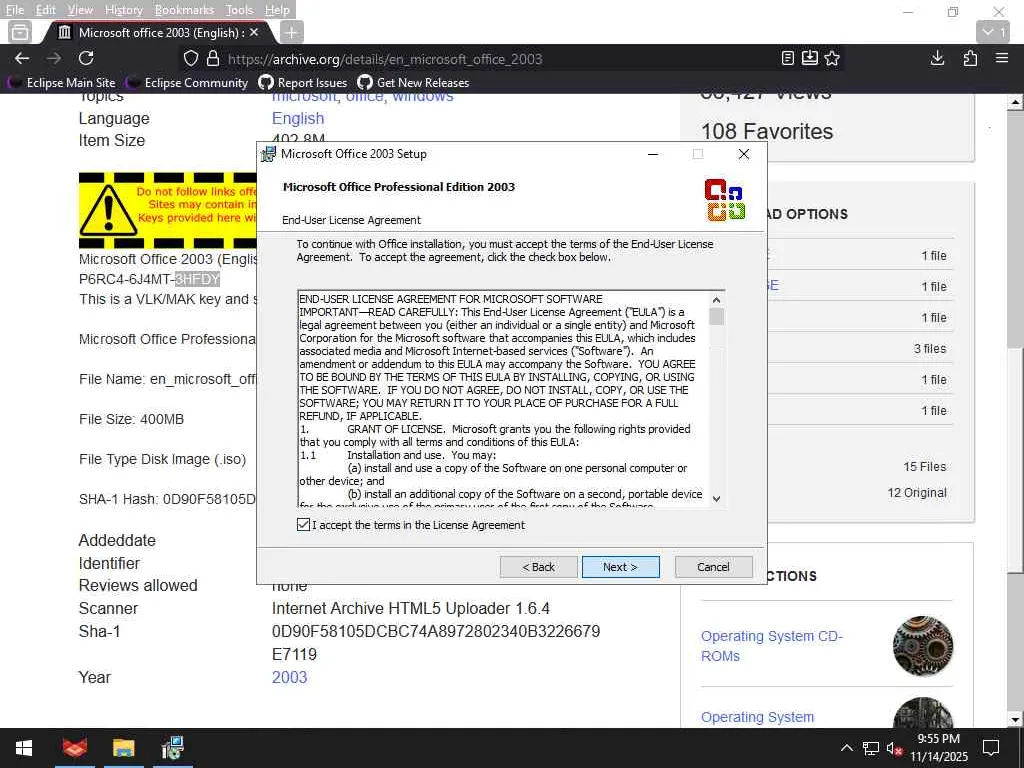The height and width of the screenshot is (768, 1024).
Task: Open the Firefox File menu
Action: [x=14, y=10]
